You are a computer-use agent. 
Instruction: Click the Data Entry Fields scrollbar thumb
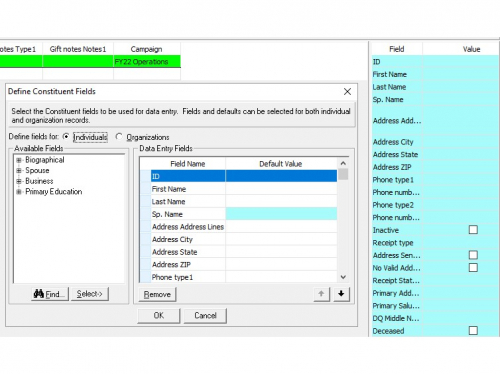pos(343,175)
